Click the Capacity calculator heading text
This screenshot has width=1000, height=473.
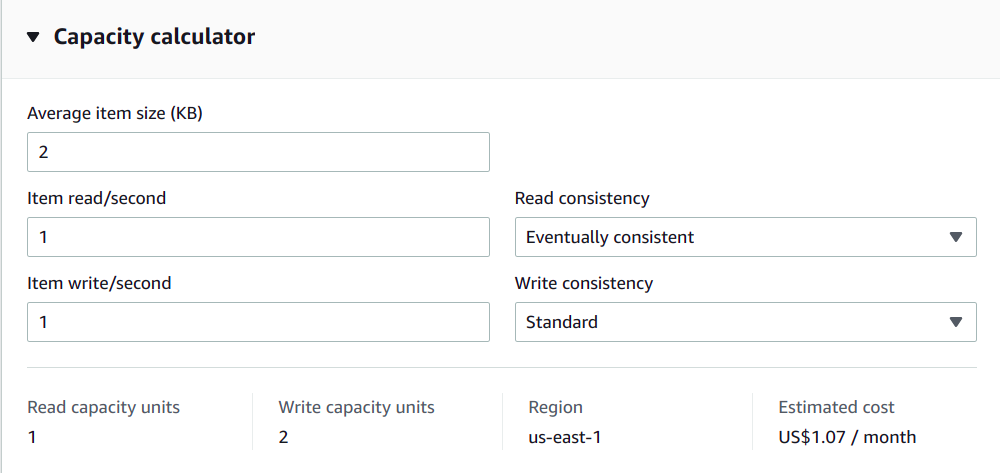(x=154, y=37)
